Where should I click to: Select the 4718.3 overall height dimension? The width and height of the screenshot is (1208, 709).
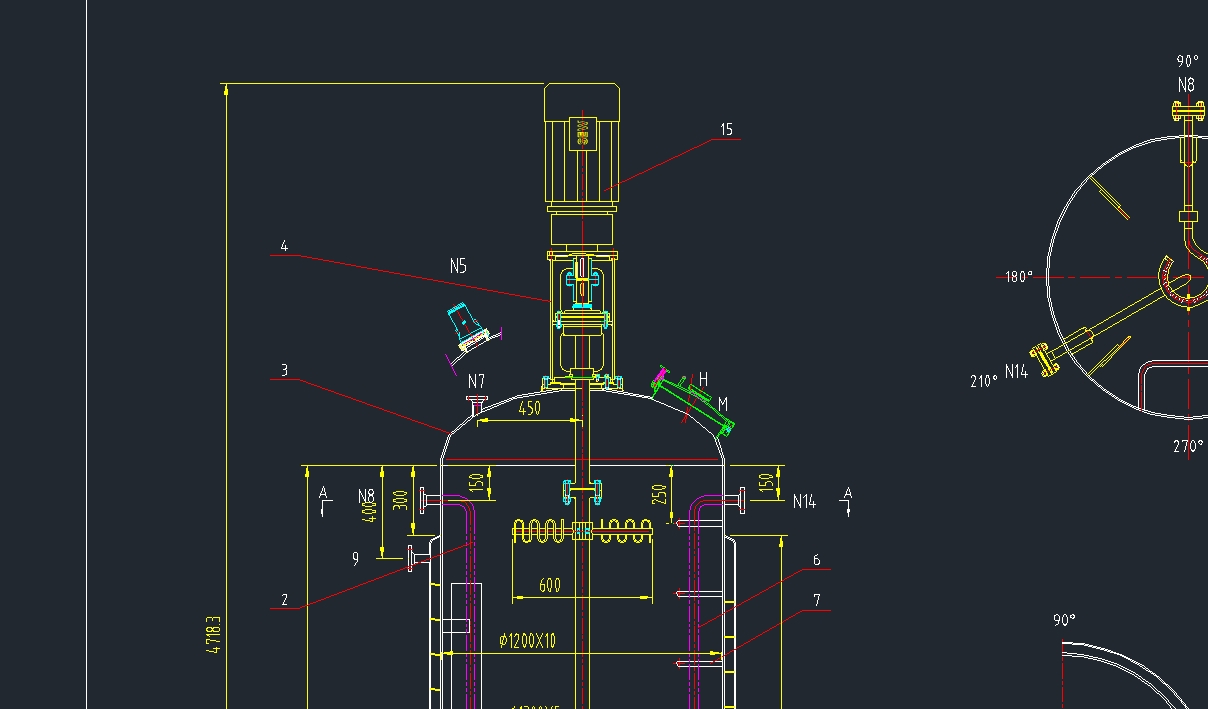(x=213, y=635)
